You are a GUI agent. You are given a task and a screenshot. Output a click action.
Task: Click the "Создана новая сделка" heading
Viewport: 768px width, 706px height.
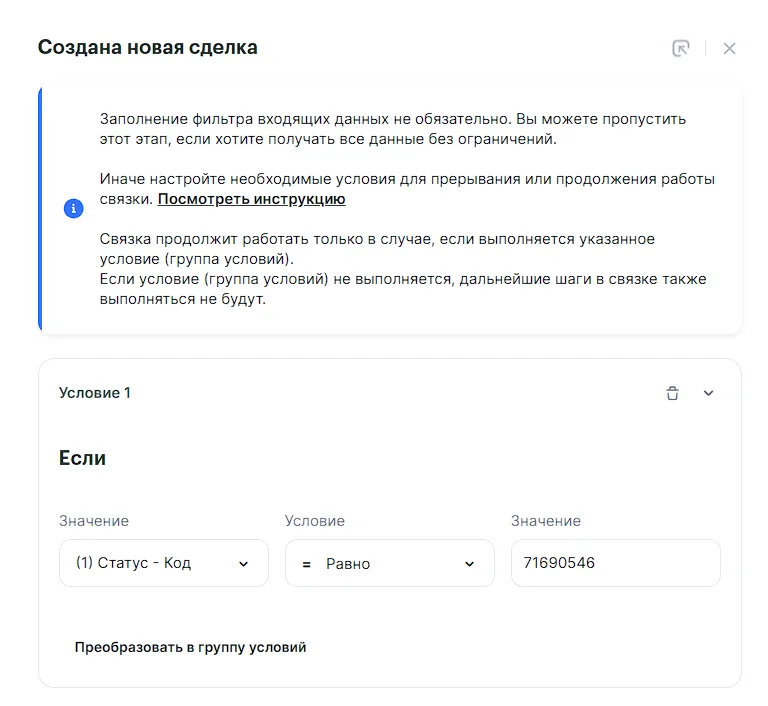(x=147, y=47)
